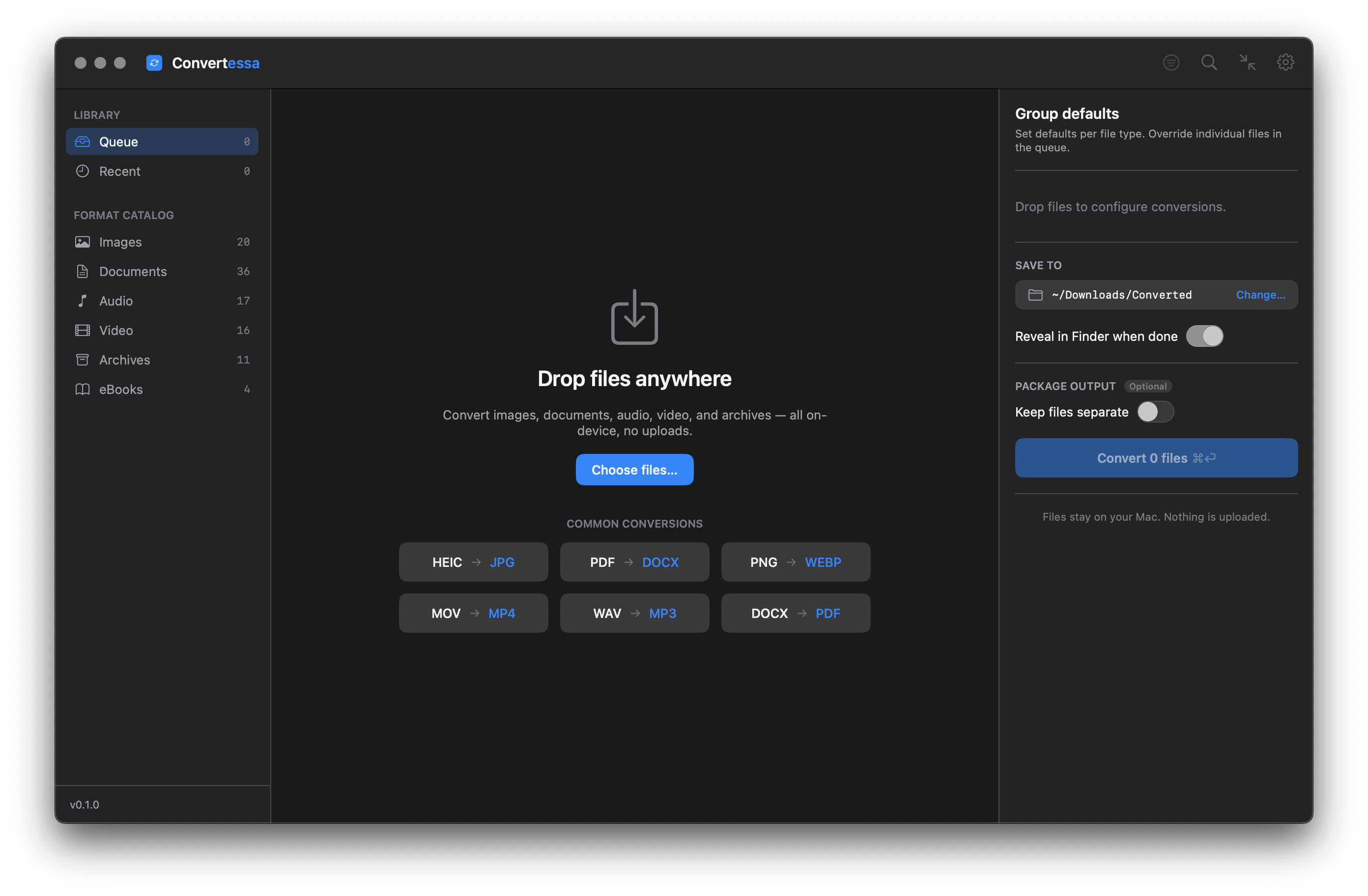Click the Documents page icon
Screen dimensions: 1368x896
coord(83,271)
